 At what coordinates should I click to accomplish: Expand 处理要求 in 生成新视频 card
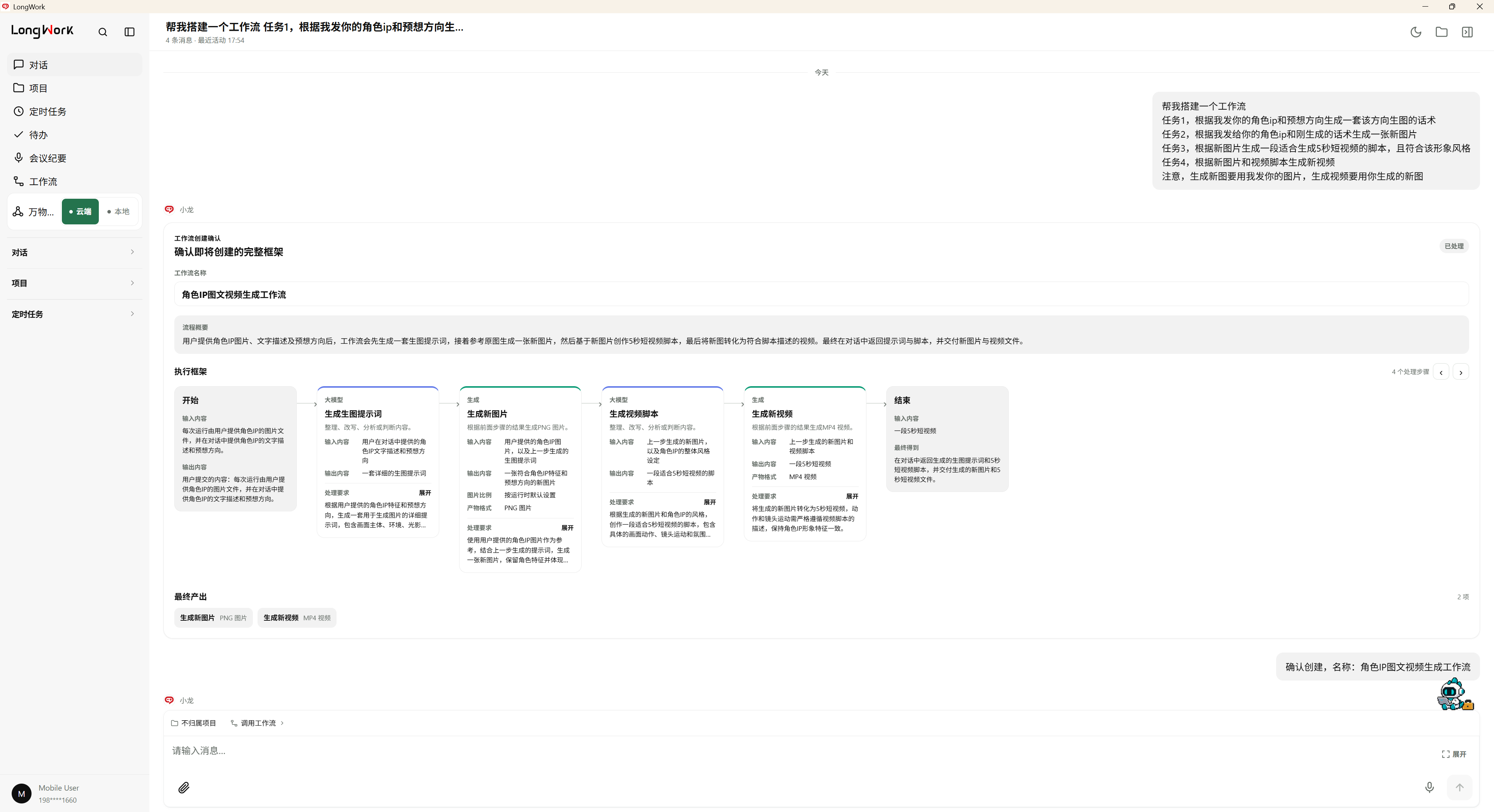point(852,496)
